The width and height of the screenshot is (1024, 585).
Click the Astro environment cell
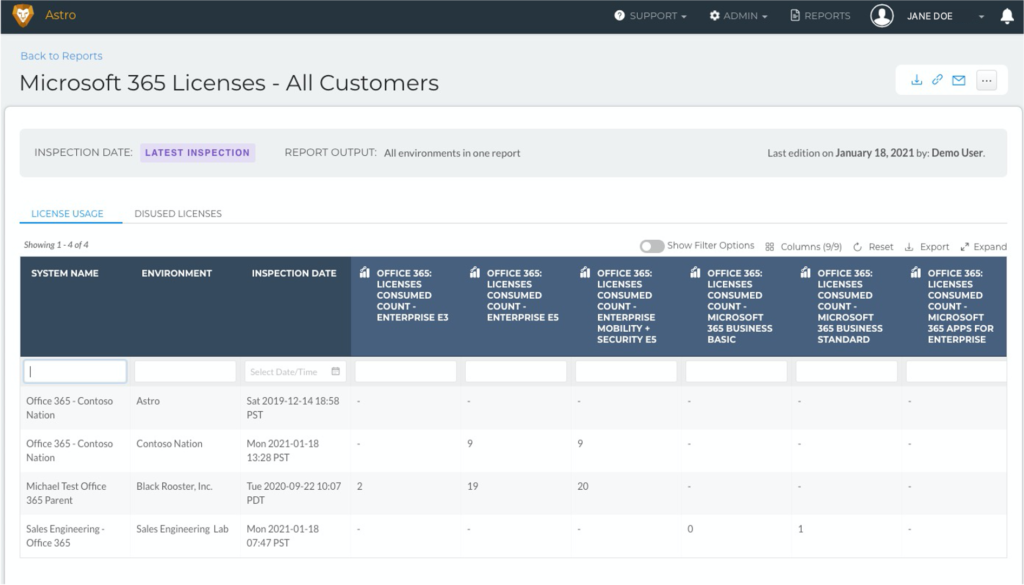pyautogui.click(x=148, y=401)
